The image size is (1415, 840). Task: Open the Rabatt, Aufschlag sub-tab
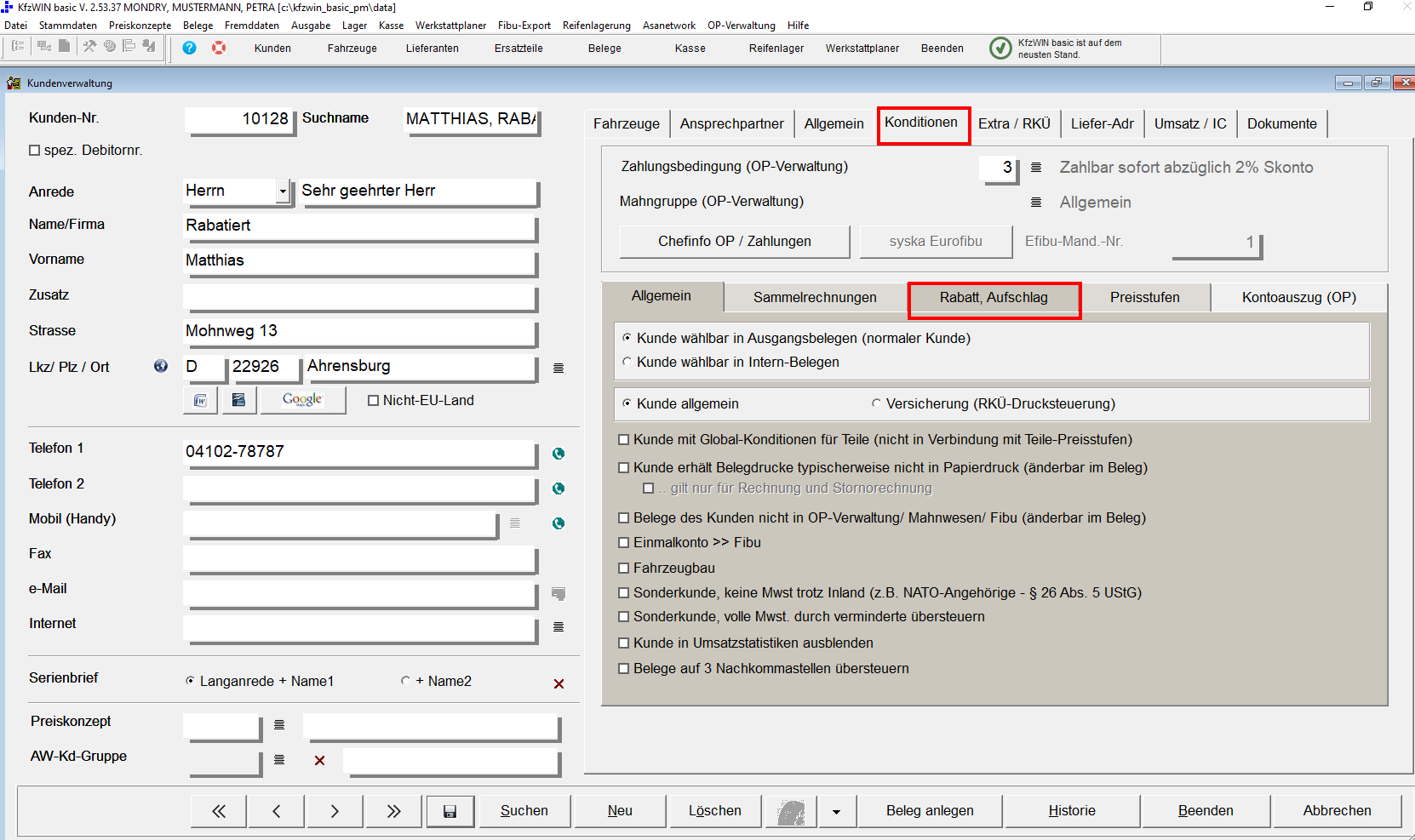(x=994, y=298)
